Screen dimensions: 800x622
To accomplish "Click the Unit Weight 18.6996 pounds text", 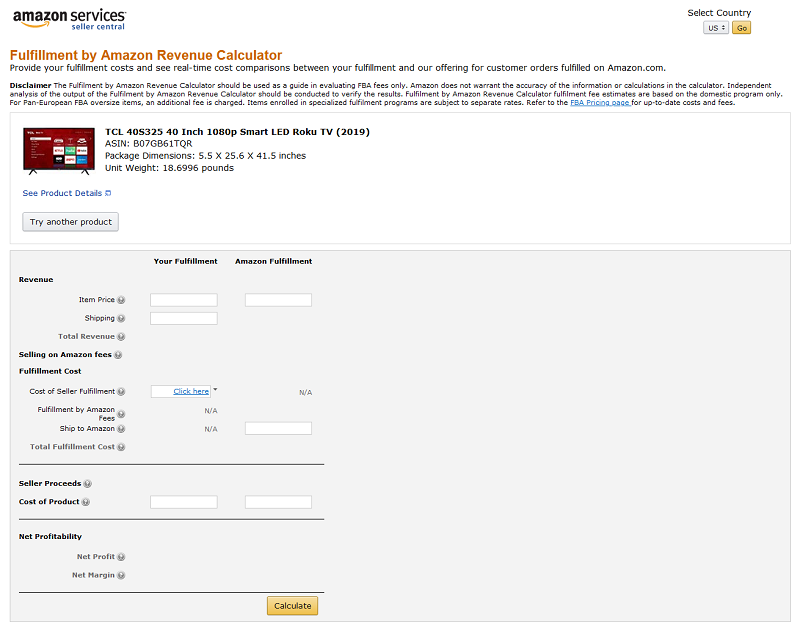I will (x=169, y=168).
